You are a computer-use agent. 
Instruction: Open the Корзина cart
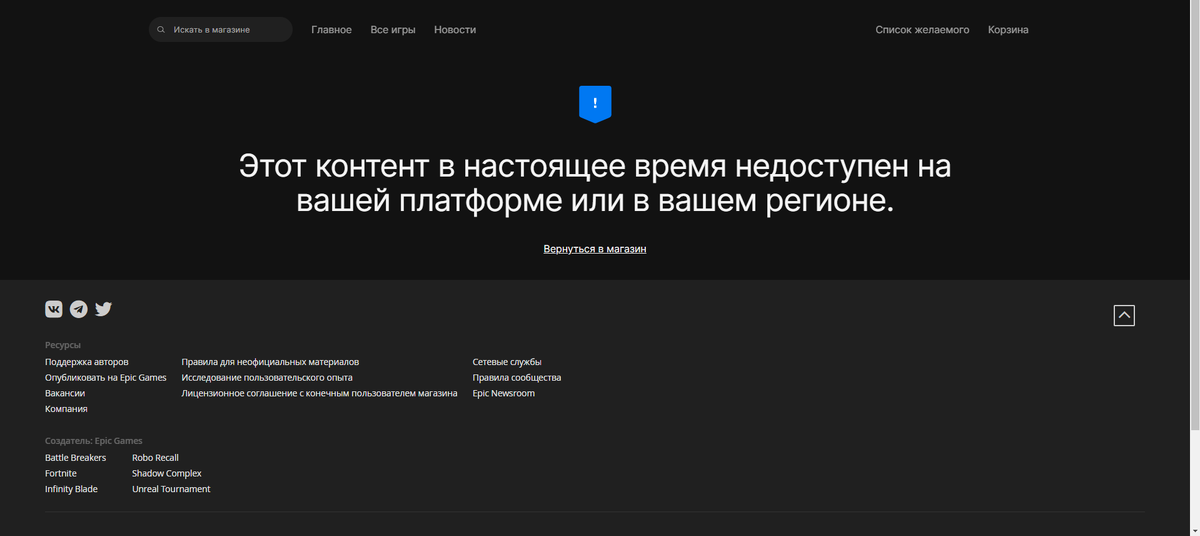click(x=1008, y=30)
